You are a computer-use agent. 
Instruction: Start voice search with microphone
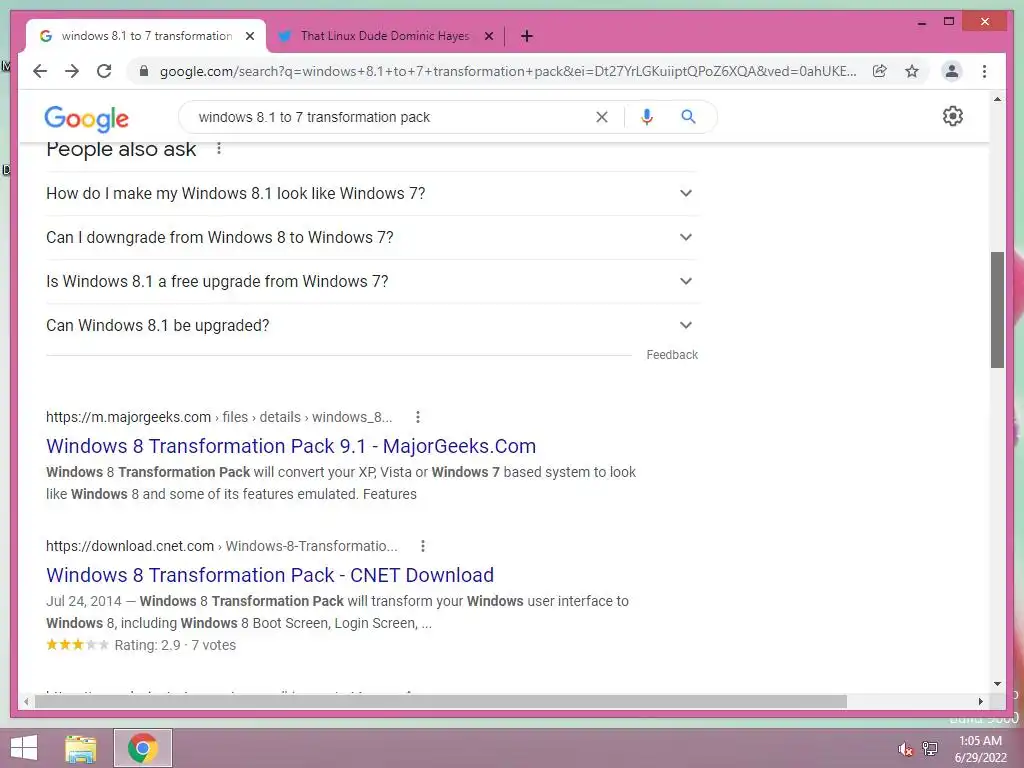pyautogui.click(x=647, y=117)
